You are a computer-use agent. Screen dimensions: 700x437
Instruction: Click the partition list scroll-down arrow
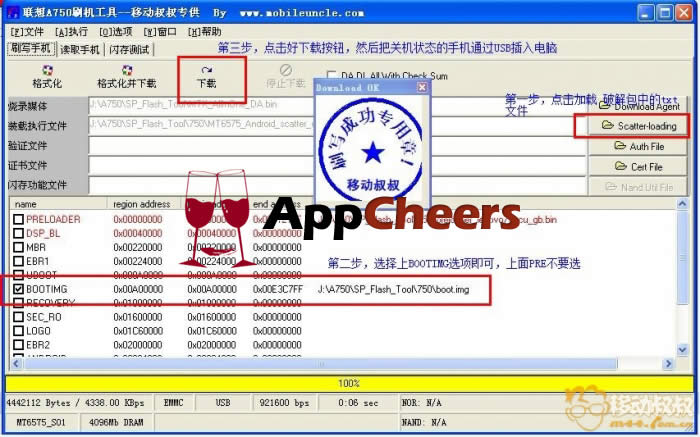coord(682,350)
